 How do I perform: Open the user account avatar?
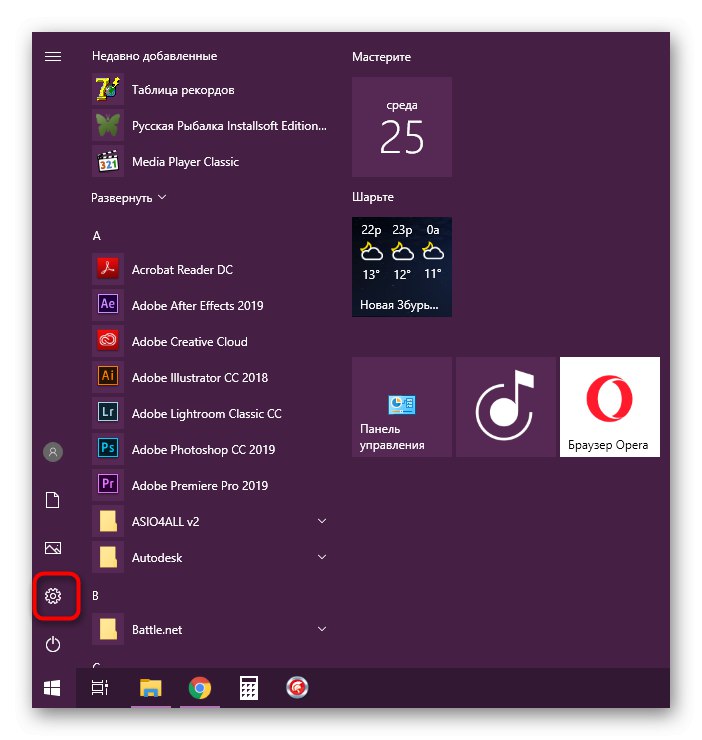pyautogui.click(x=53, y=452)
